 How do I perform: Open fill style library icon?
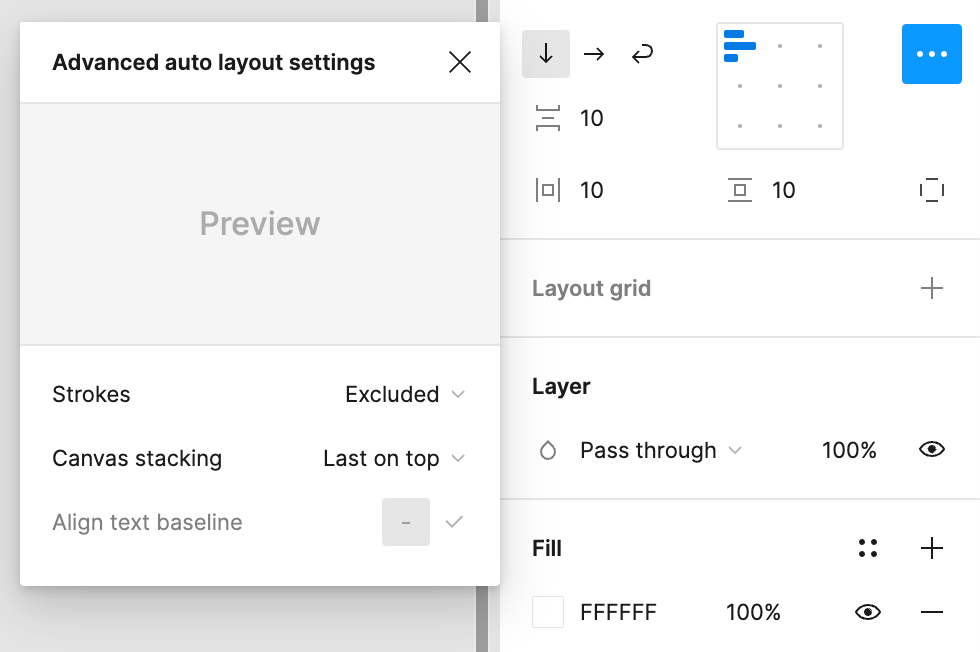click(868, 548)
